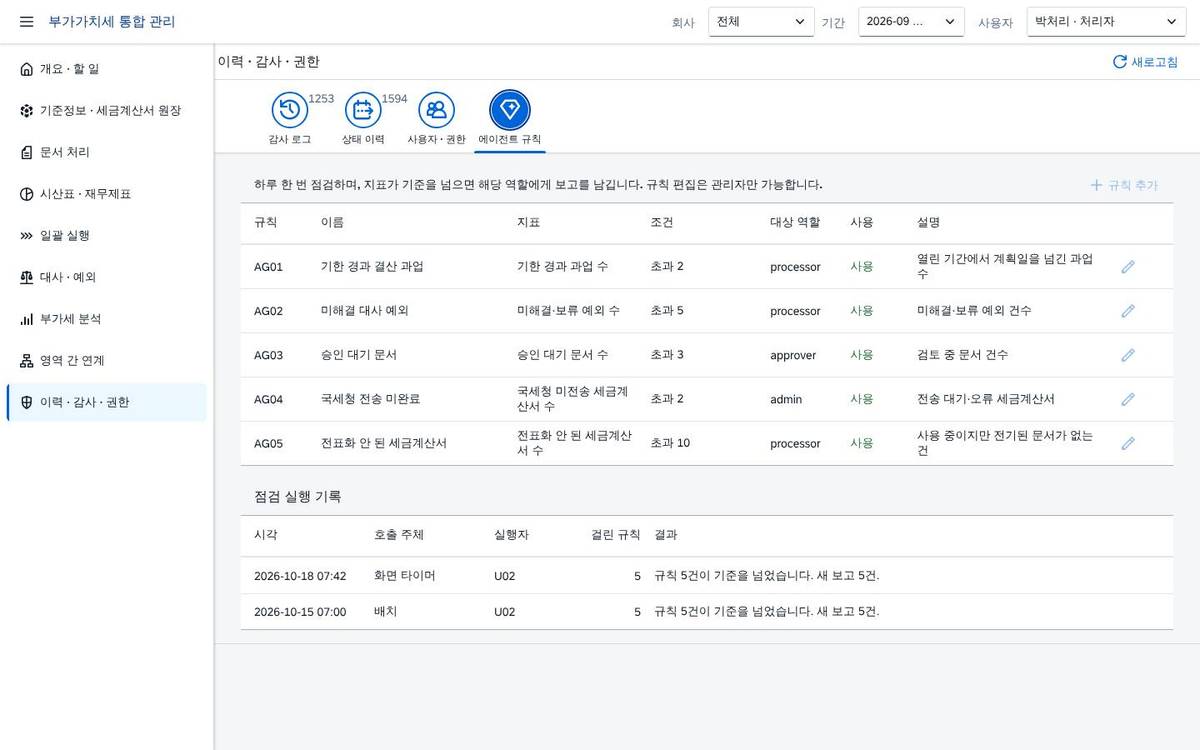Edit rule AG01 with its pencil icon

pyautogui.click(x=1128, y=267)
